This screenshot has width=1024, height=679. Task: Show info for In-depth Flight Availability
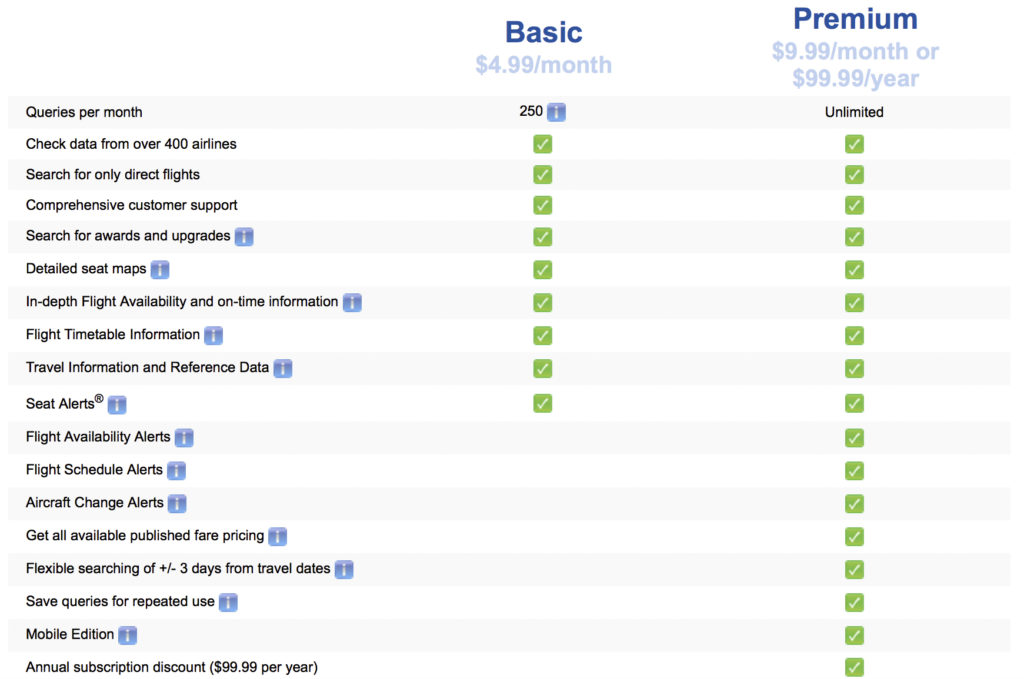(352, 302)
